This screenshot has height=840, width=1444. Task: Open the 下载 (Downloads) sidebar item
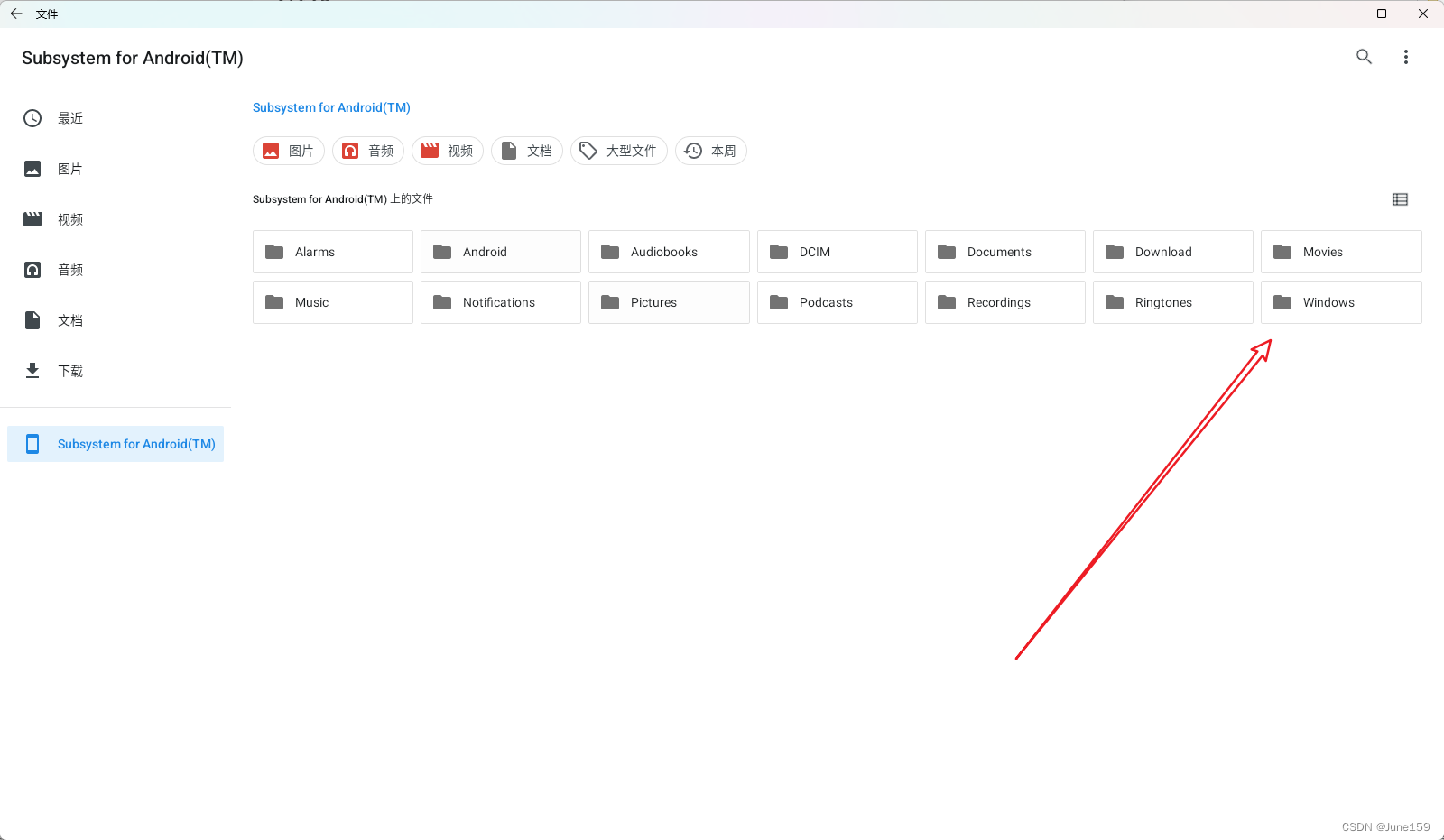[x=116, y=371]
